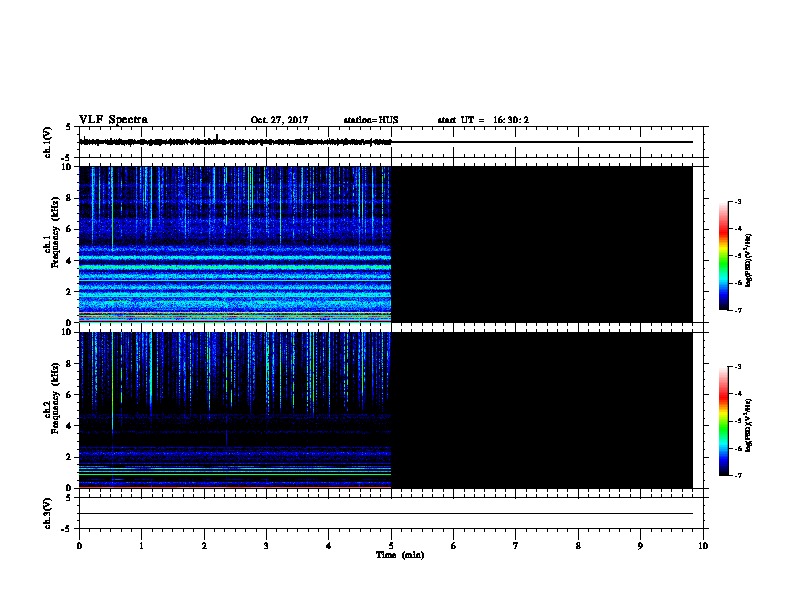The width and height of the screenshot is (792, 612).
Task: Click time axis tick label "6"
Action: pyautogui.click(x=453, y=546)
